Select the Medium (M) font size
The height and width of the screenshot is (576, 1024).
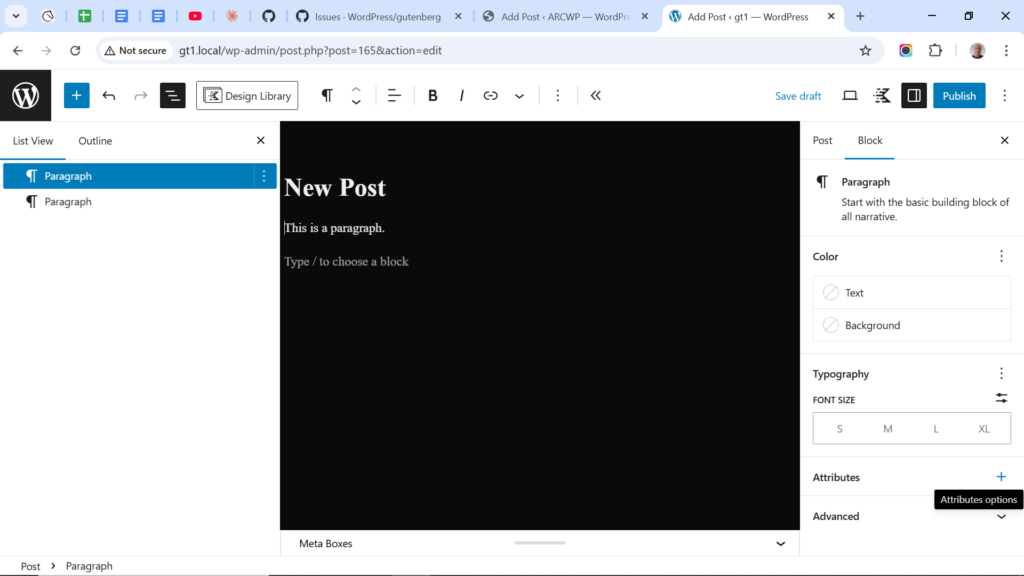pyautogui.click(x=887, y=429)
